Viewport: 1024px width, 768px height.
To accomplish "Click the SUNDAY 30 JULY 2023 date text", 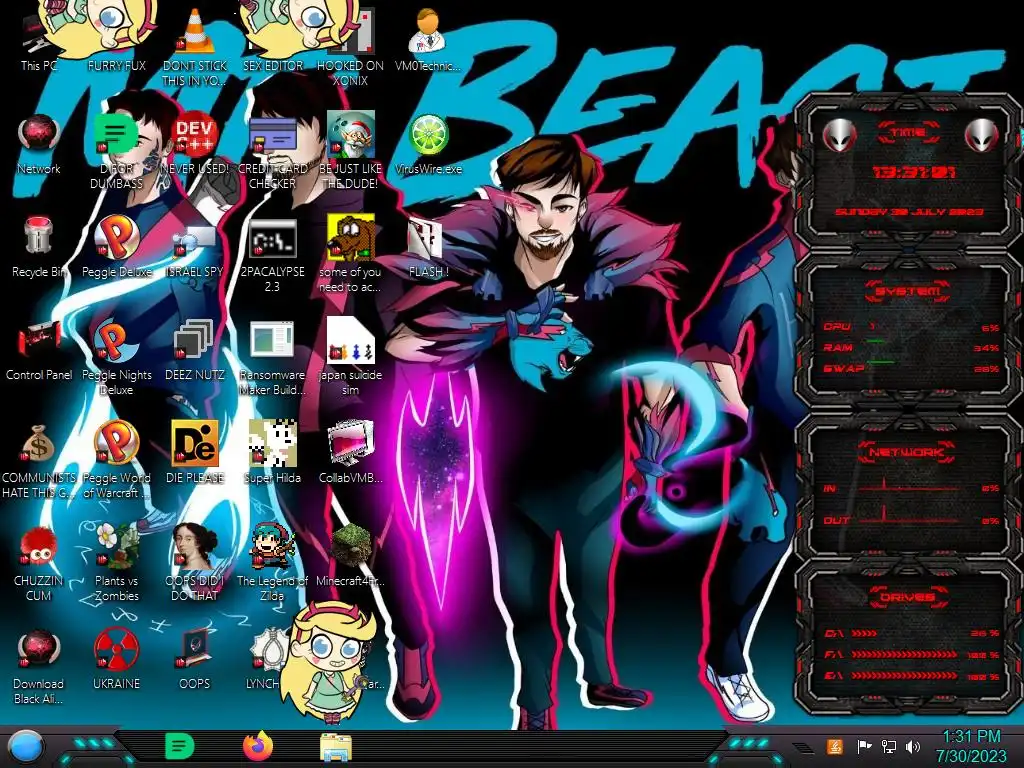I will click(x=909, y=212).
